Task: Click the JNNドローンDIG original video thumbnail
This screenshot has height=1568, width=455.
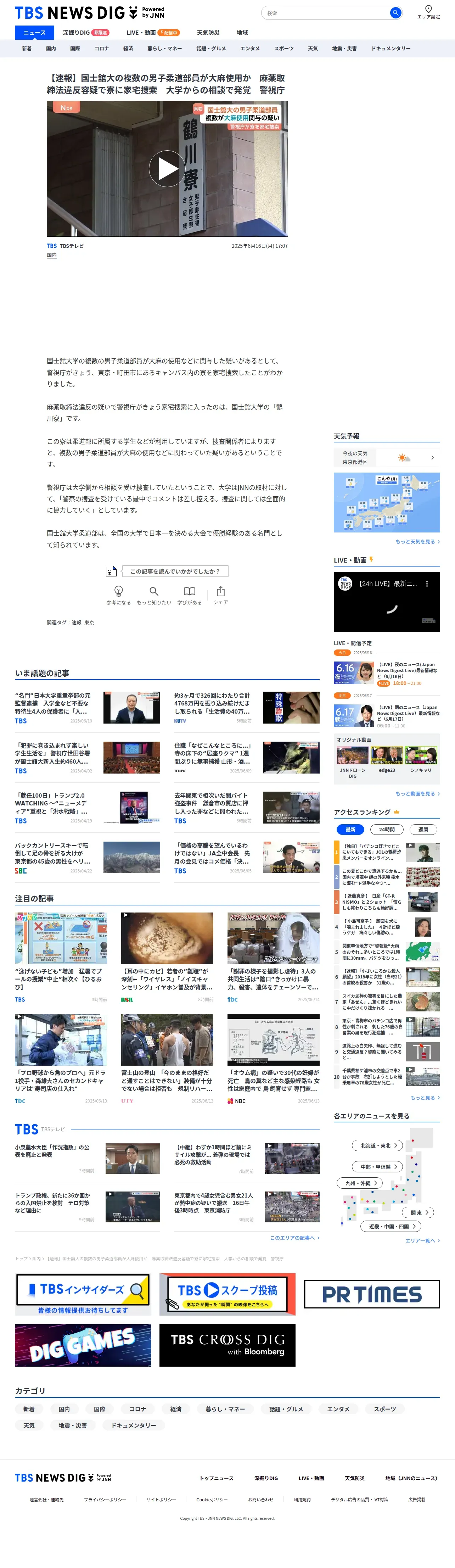Action: [x=353, y=755]
